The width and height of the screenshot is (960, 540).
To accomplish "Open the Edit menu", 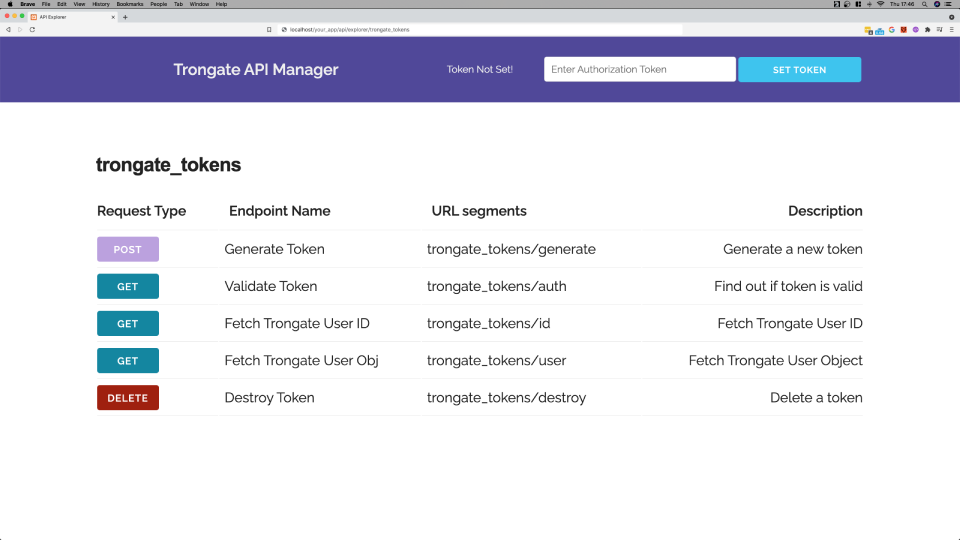I will pyautogui.click(x=62, y=4).
